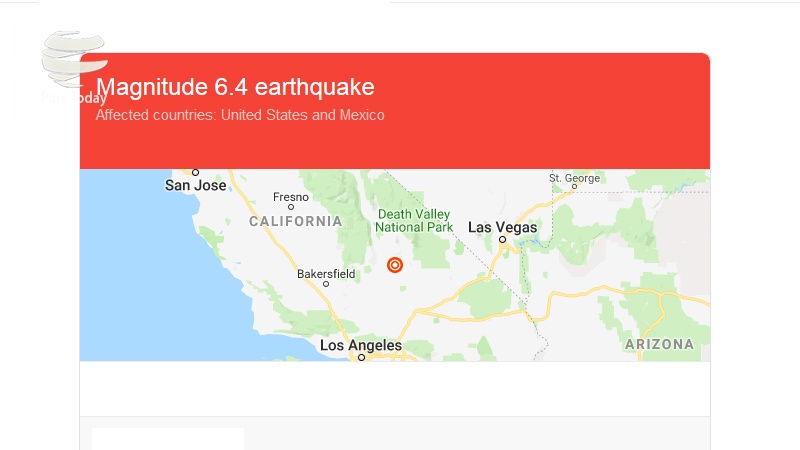800x450 pixels.
Task: Click the CALIFORNIA state label
Action: (295, 221)
